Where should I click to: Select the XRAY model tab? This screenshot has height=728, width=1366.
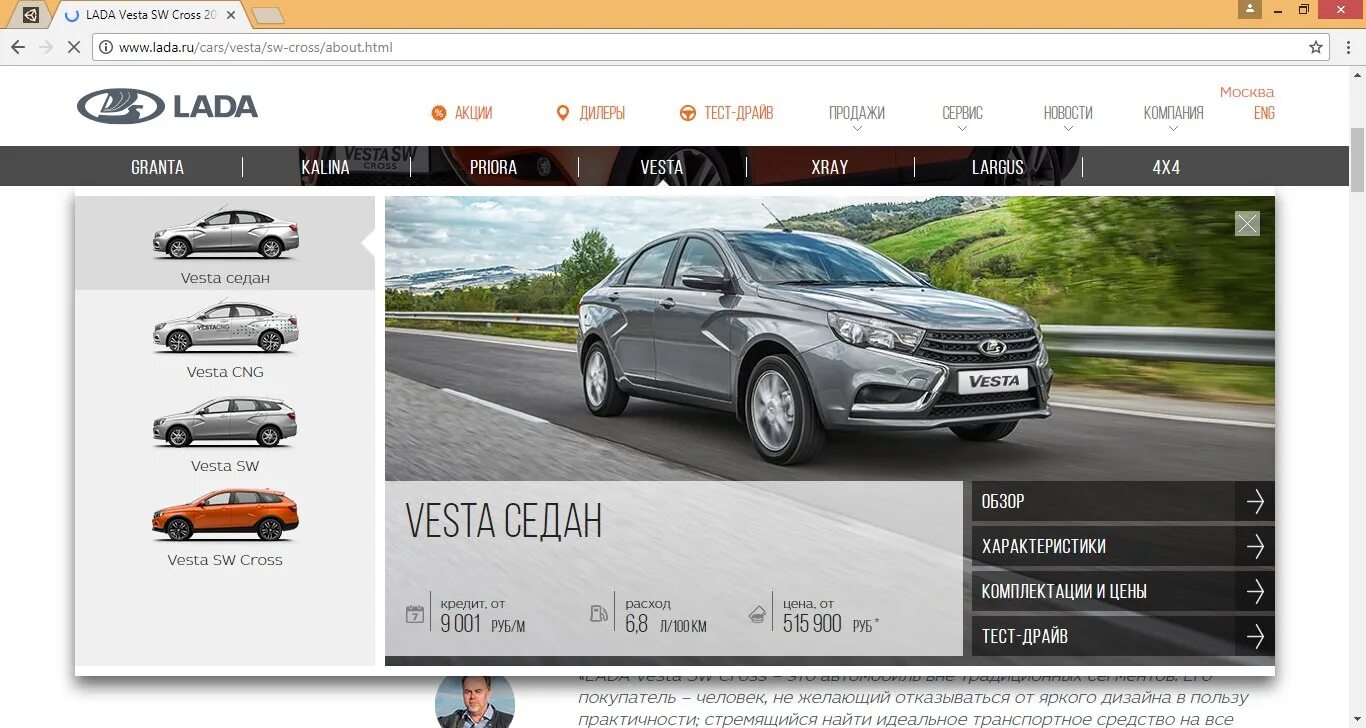tap(830, 167)
